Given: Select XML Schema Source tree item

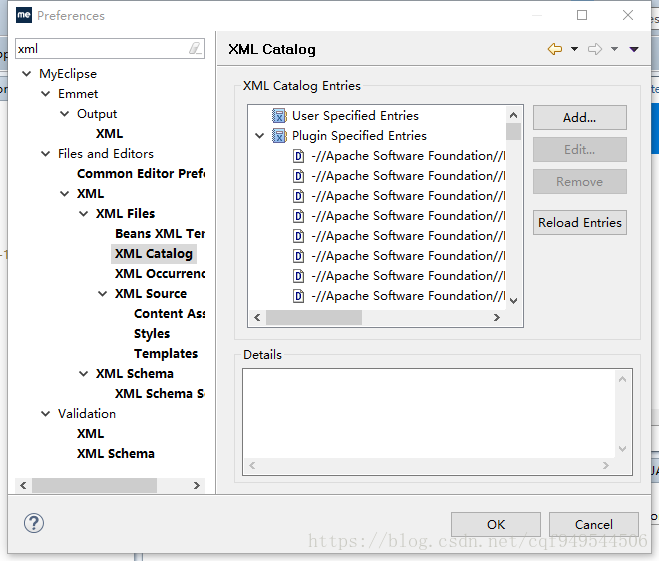Looking at the screenshot, I should [160, 394].
